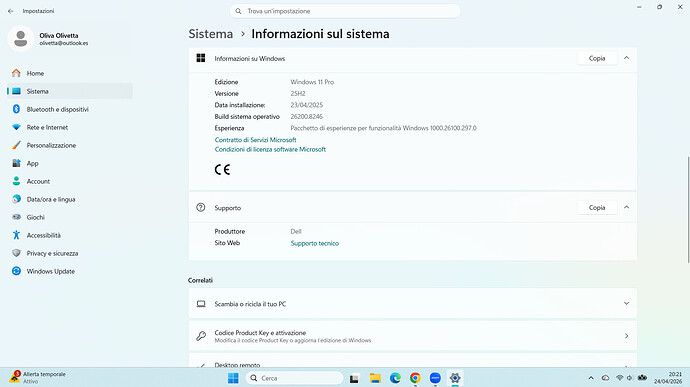Viewport: 690px width, 387px height.
Task: Open the App settings section
Action: [x=70, y=163]
